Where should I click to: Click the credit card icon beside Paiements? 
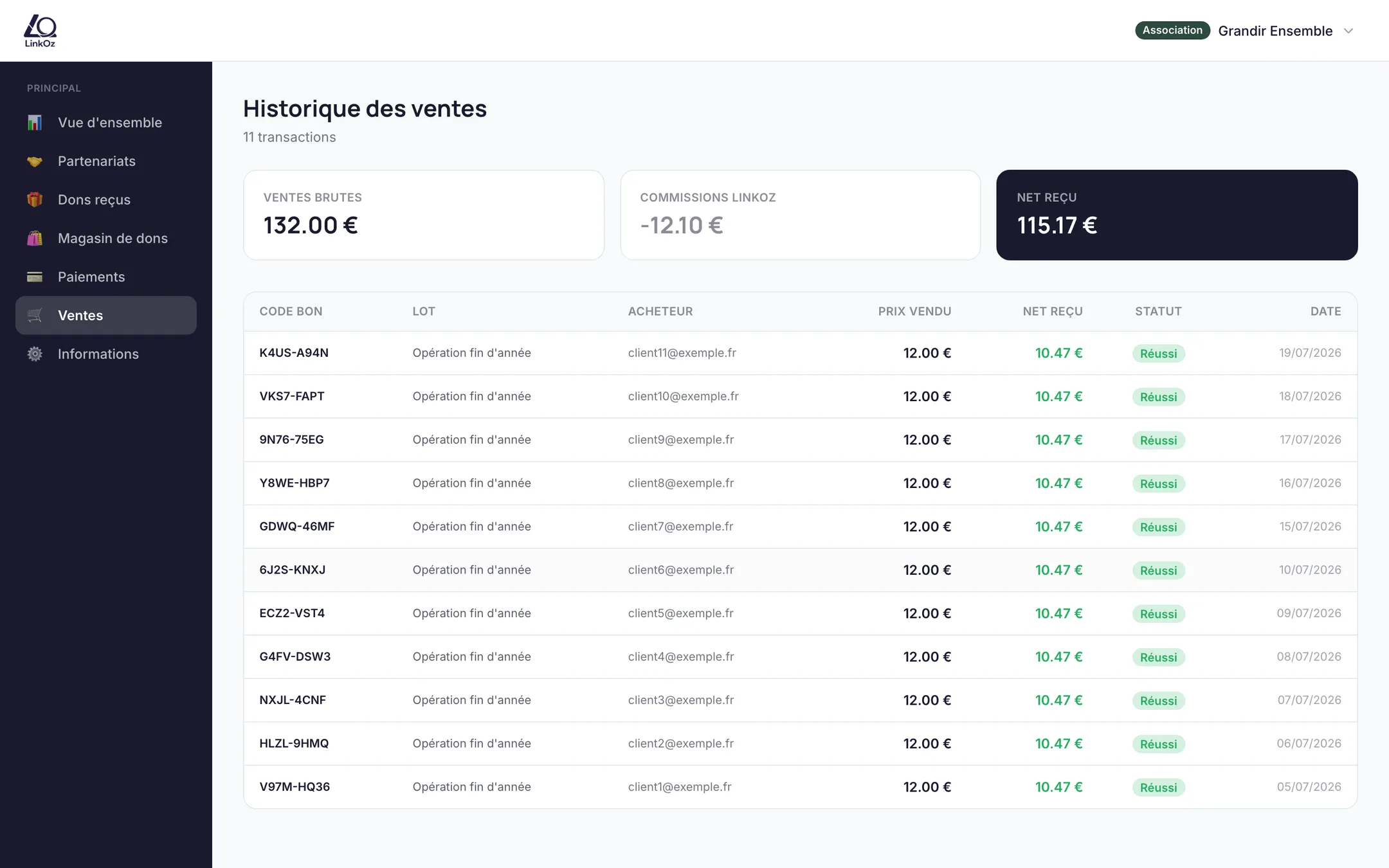tap(35, 276)
